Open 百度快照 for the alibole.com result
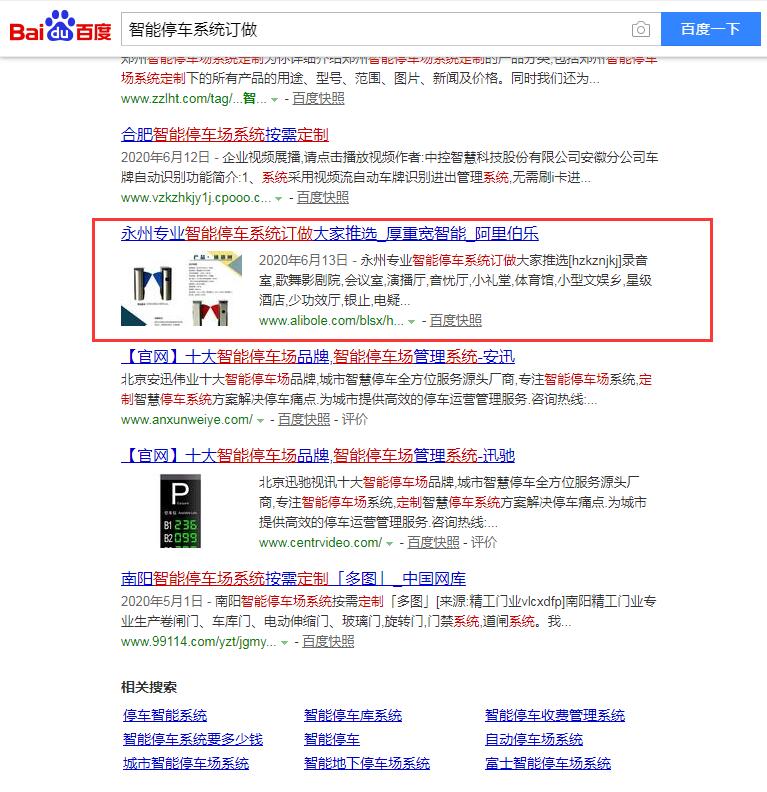 455,320
